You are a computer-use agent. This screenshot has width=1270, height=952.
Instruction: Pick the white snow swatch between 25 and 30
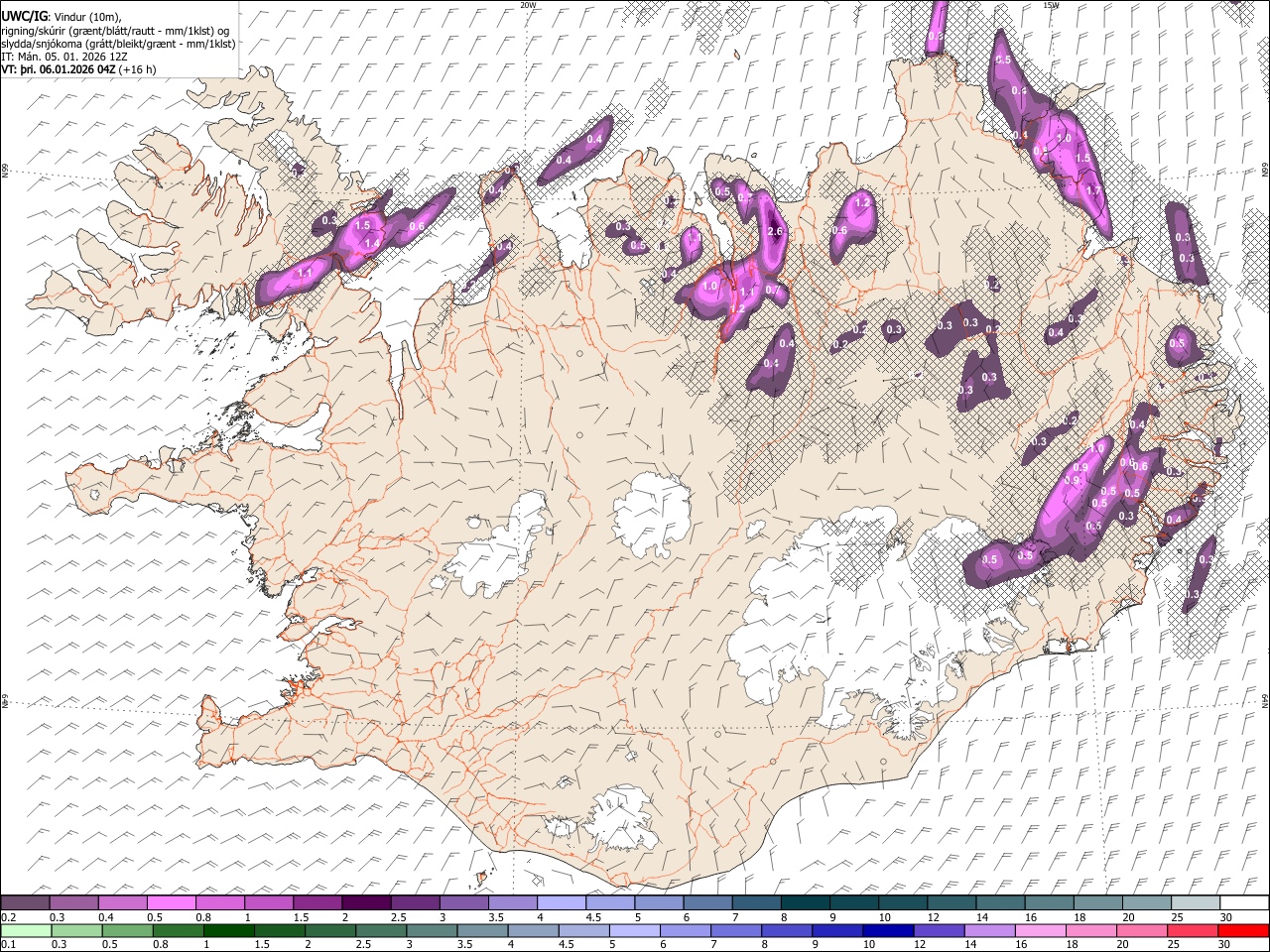point(1196,903)
